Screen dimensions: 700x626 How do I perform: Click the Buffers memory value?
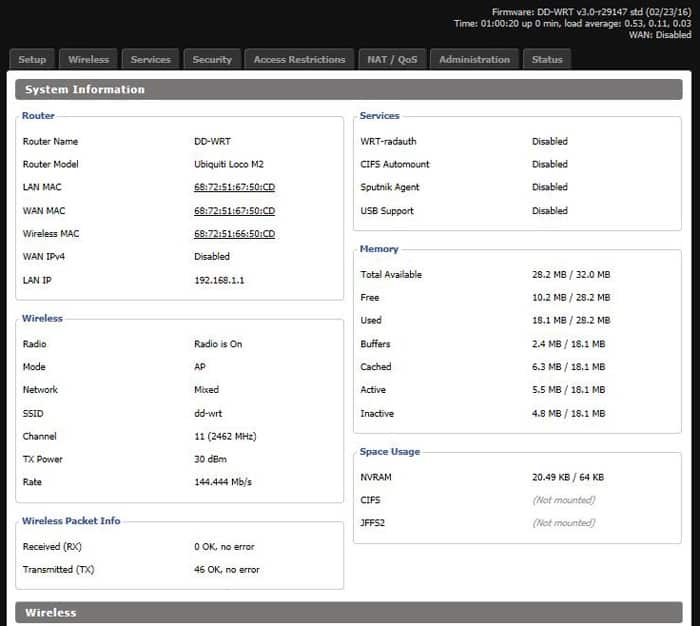coord(569,344)
